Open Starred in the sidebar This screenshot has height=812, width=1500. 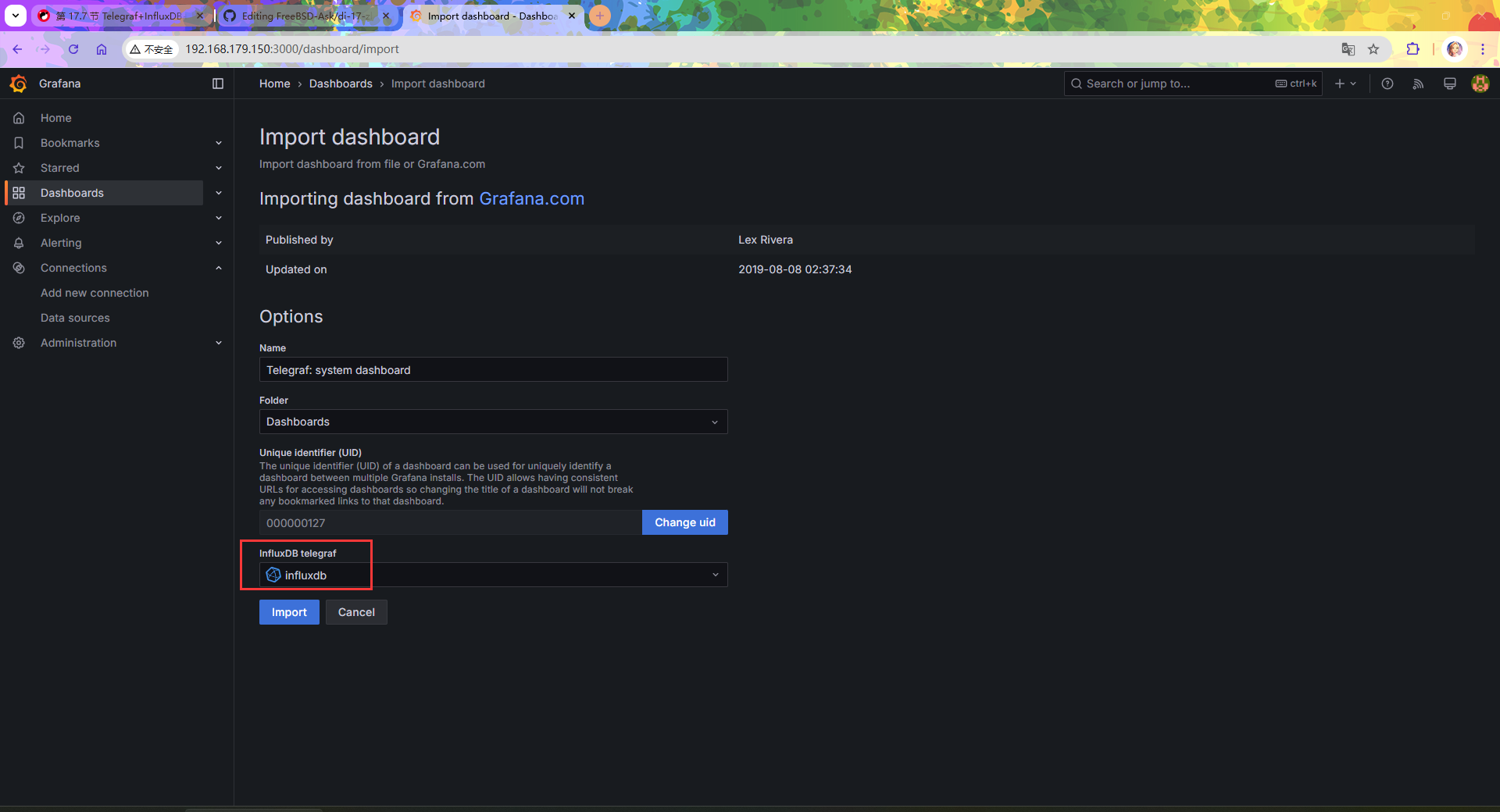(x=60, y=168)
